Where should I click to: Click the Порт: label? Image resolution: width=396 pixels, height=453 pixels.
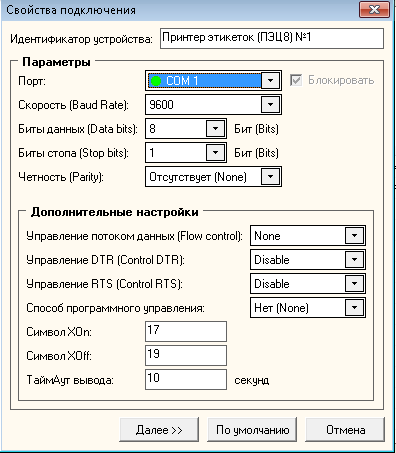click(x=32, y=81)
